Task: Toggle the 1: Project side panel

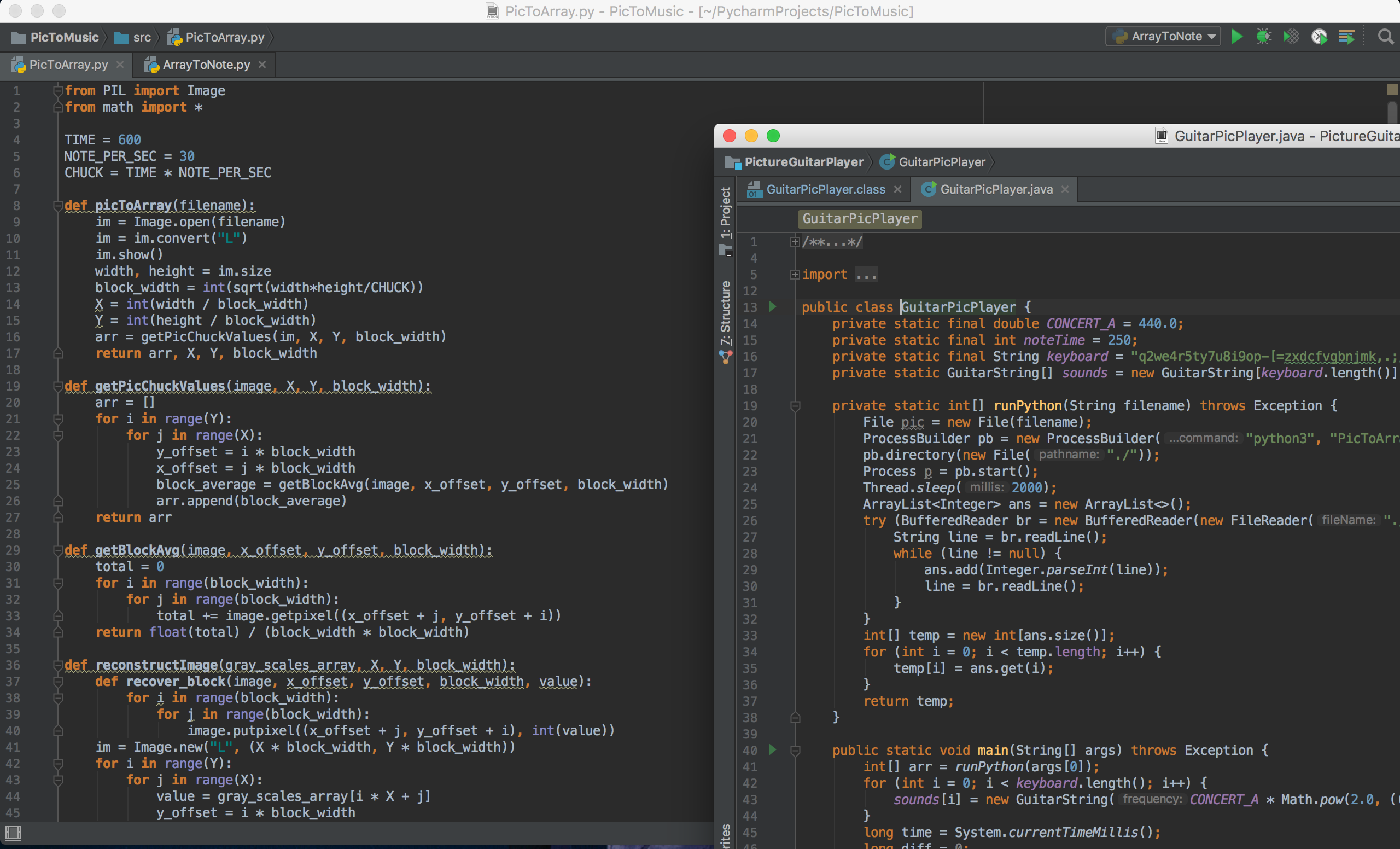Action: [726, 213]
